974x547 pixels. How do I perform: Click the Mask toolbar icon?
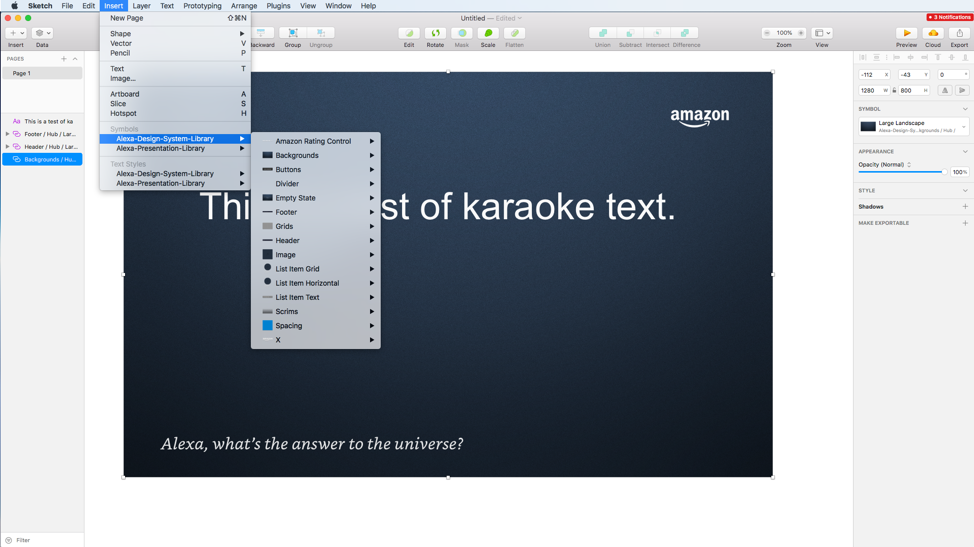(x=462, y=33)
